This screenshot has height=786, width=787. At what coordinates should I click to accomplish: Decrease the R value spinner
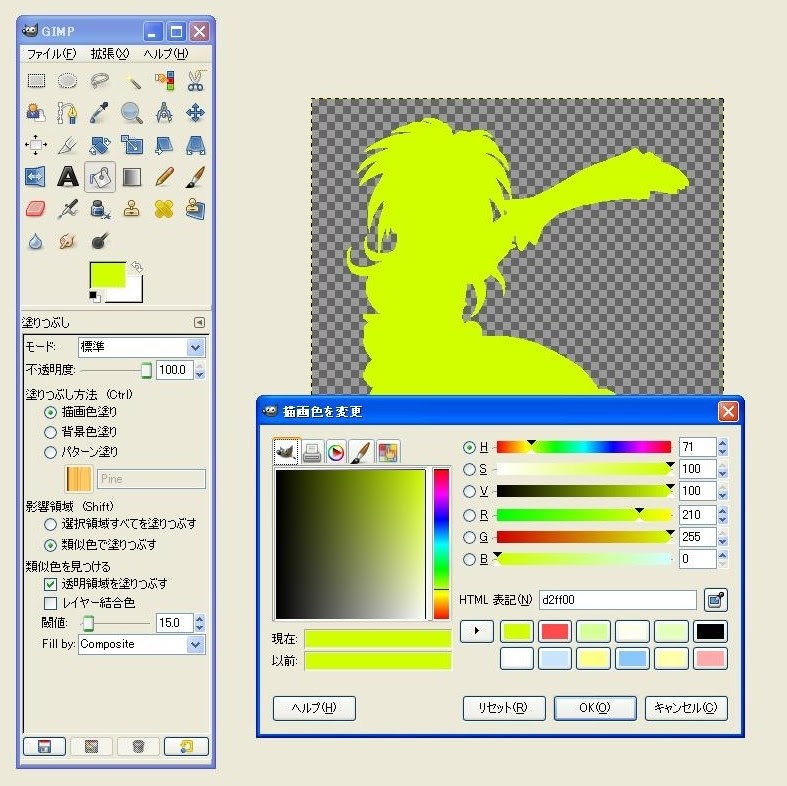coord(723,519)
